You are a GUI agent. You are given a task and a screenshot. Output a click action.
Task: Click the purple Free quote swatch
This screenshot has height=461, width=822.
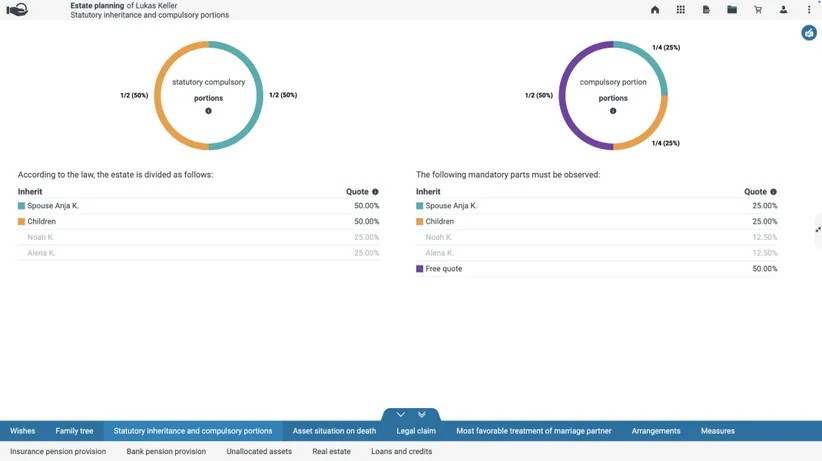[x=419, y=269]
